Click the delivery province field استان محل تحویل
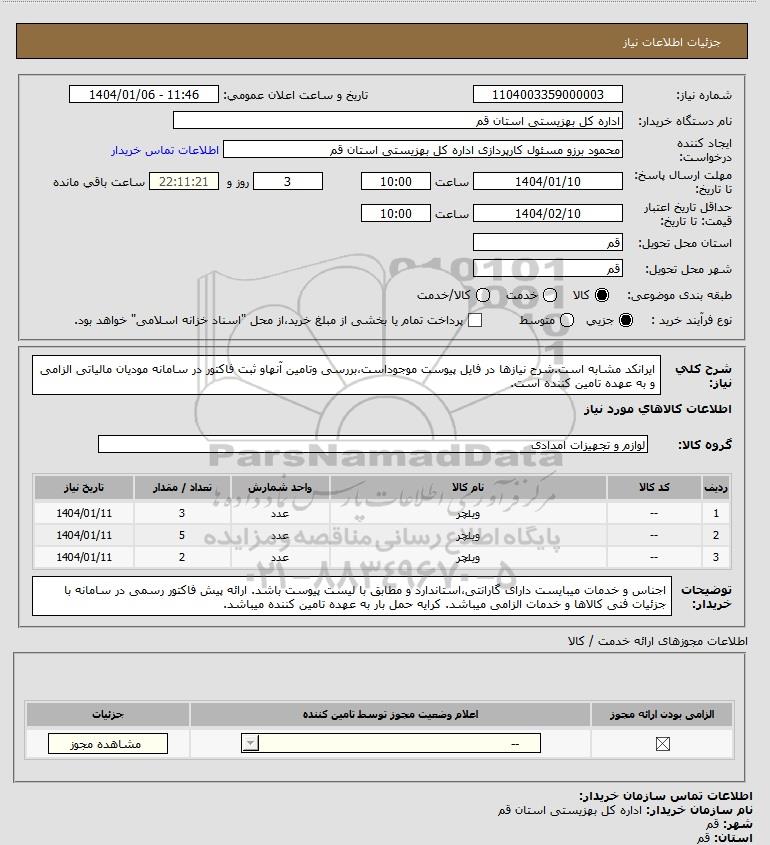Screen dimensions: 770x845 point(547,243)
